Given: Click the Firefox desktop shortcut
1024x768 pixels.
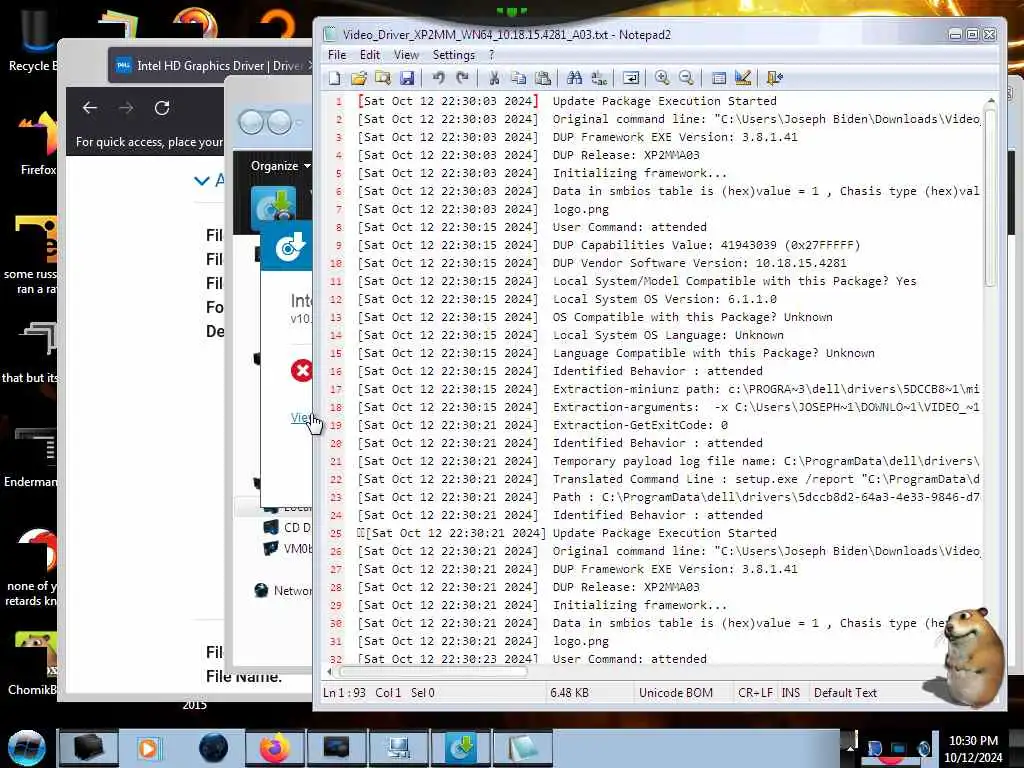Looking at the screenshot, I should 37,144.
